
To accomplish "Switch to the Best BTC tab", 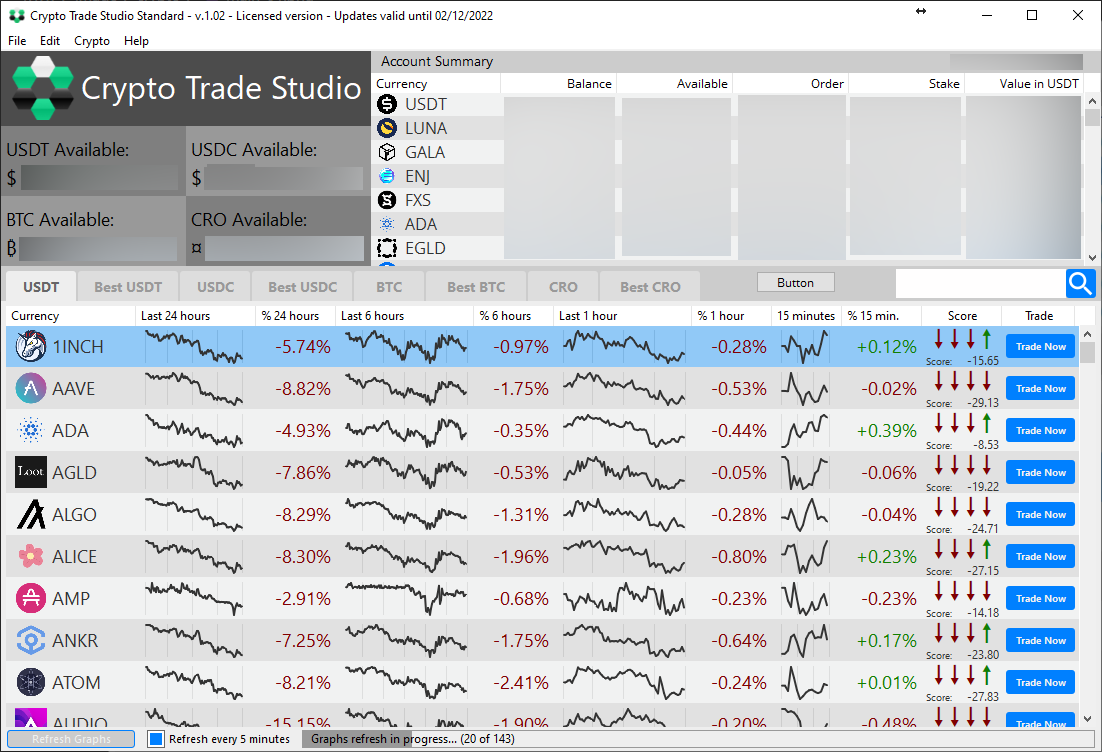I will click(x=476, y=287).
